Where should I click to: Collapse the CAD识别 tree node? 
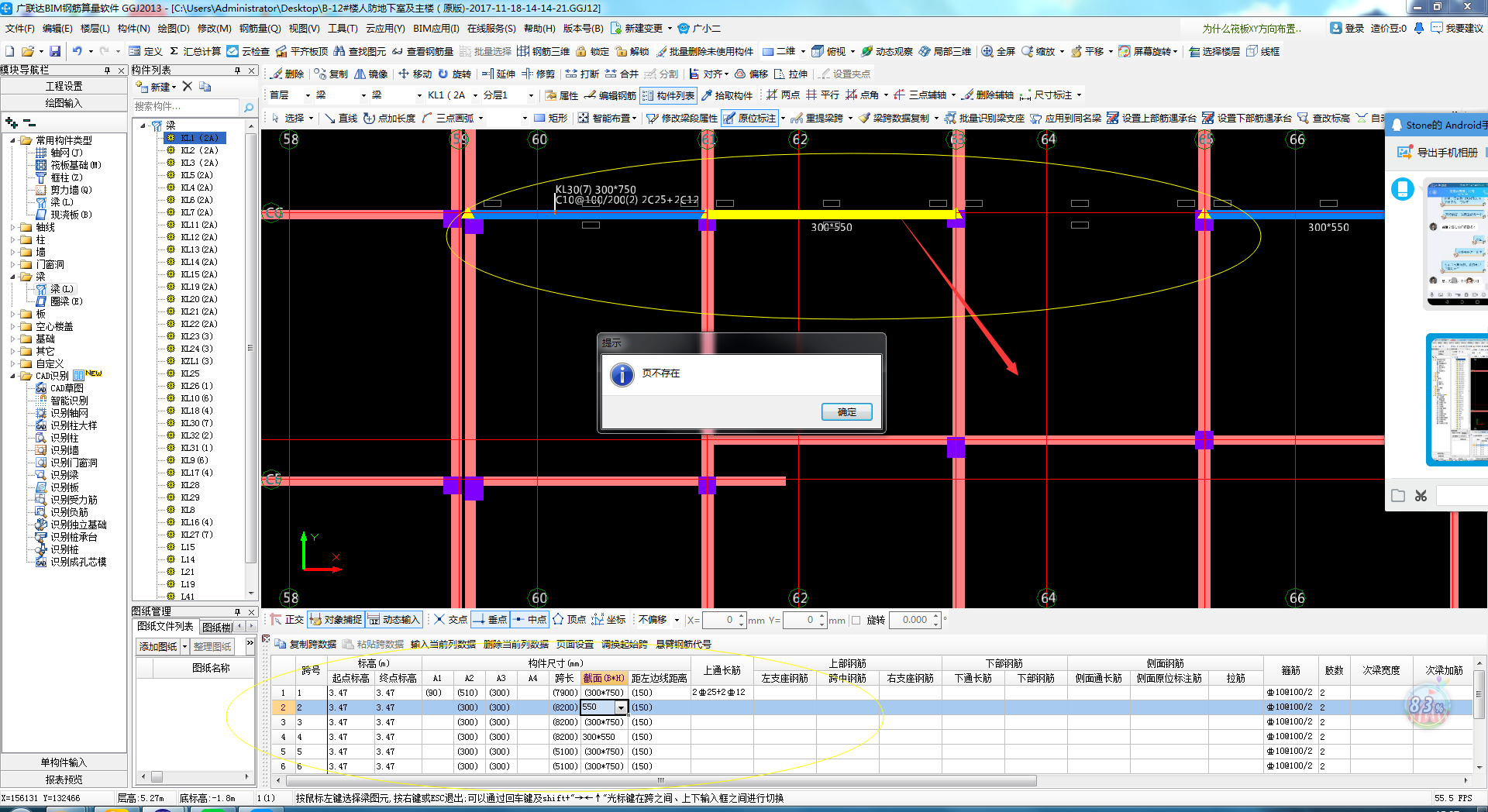pos(12,377)
